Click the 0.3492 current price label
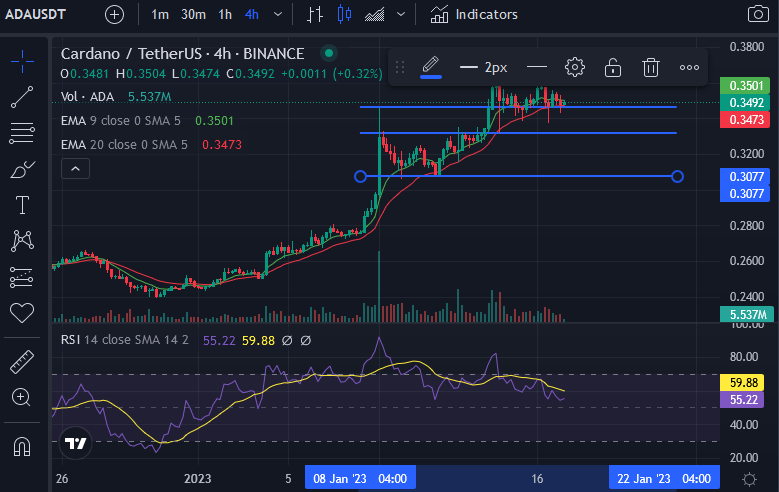 (x=745, y=102)
